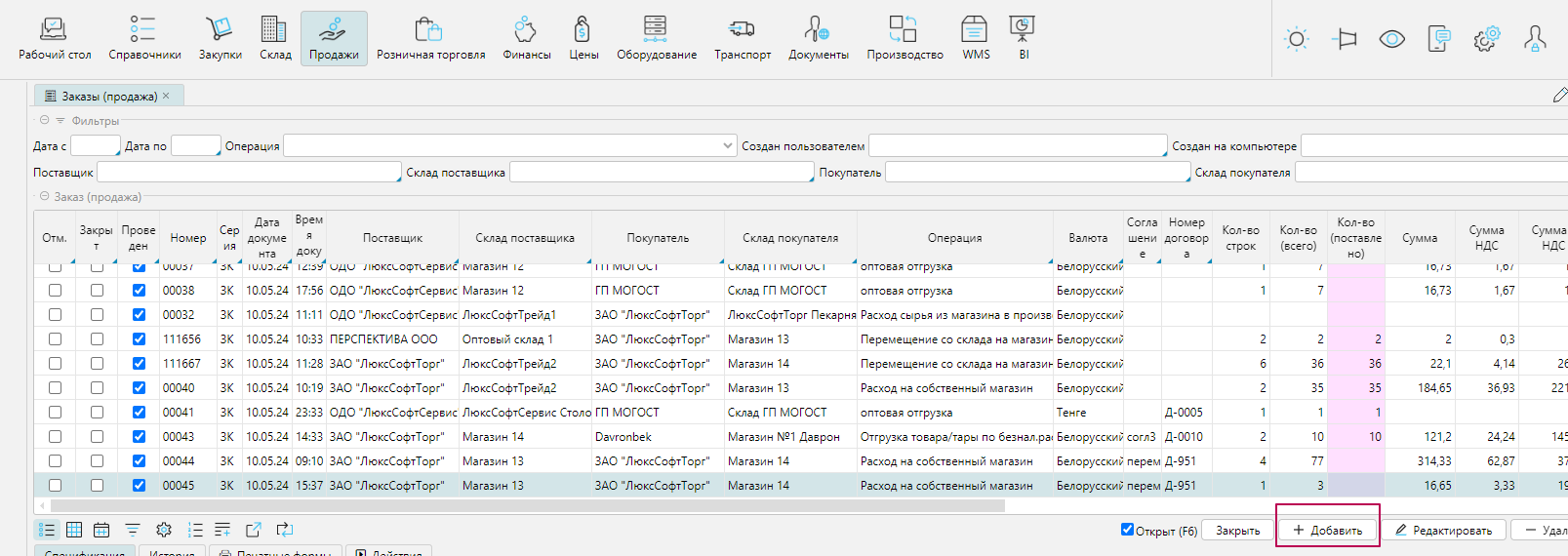This screenshot has width=1568, height=556.
Task: Click the sun theme icon in top-right toolbar
Action: point(1297,39)
